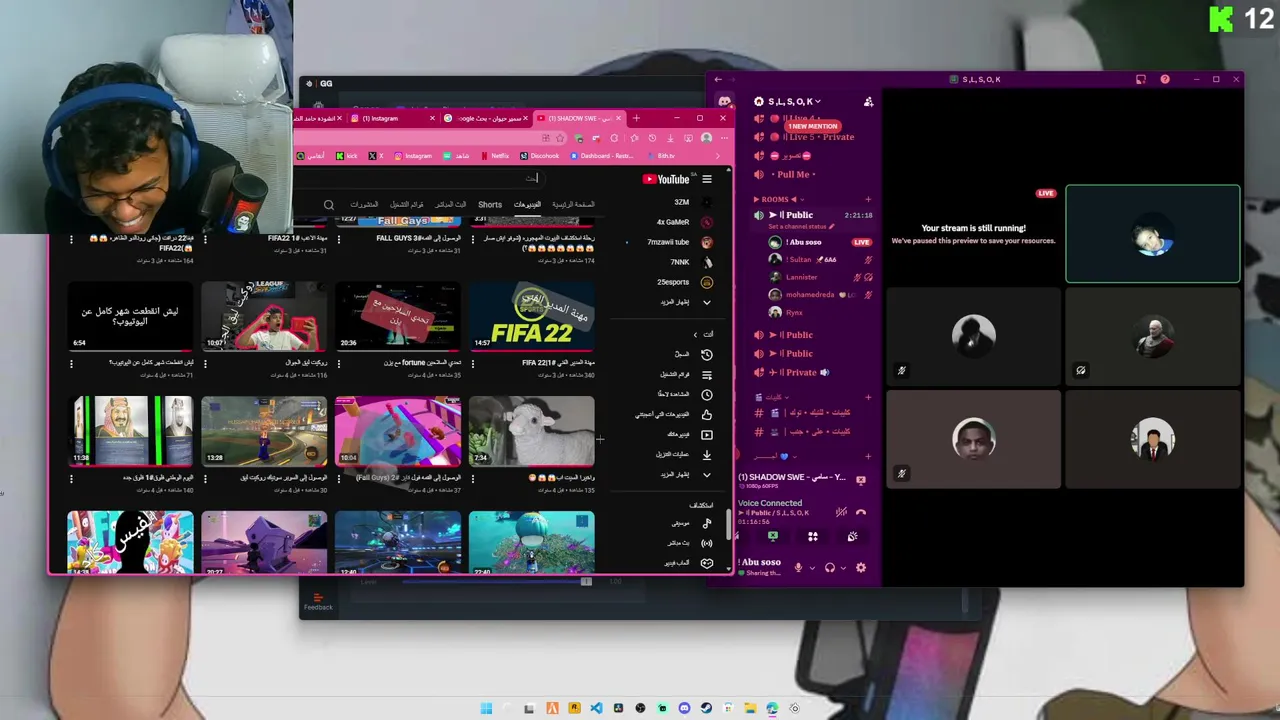Toggle Discord noise suppression icon
This screenshot has height=720, width=1280.
tap(839, 513)
